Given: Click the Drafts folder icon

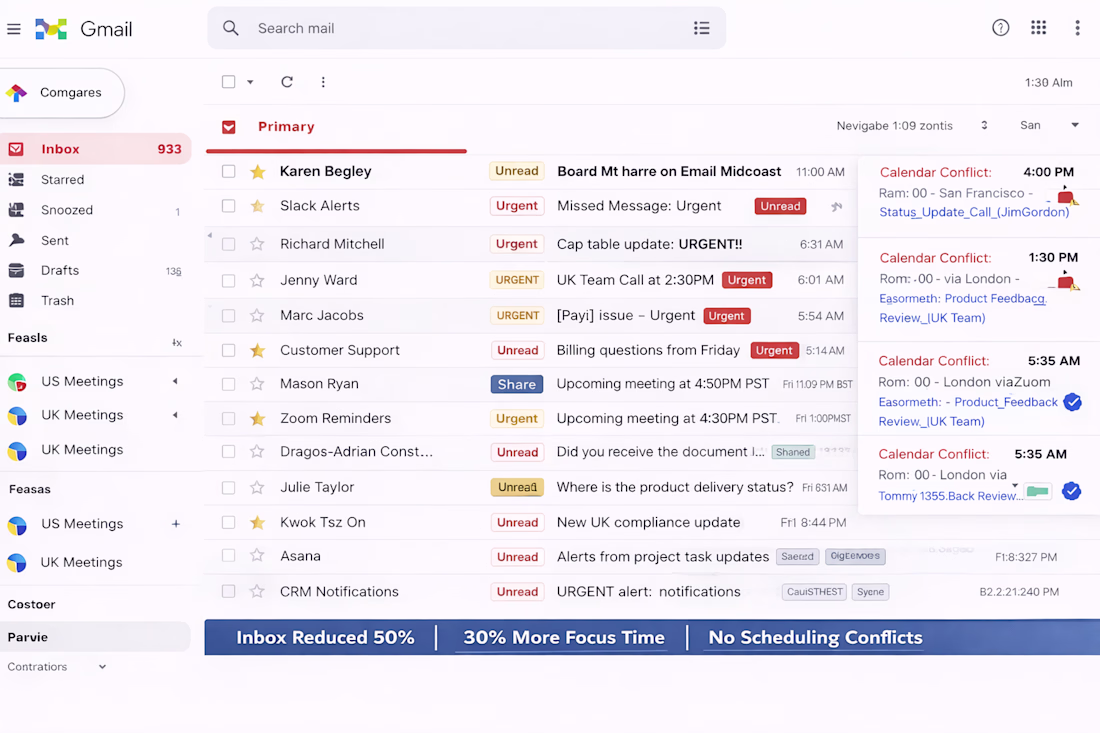Looking at the screenshot, I should tap(16, 270).
